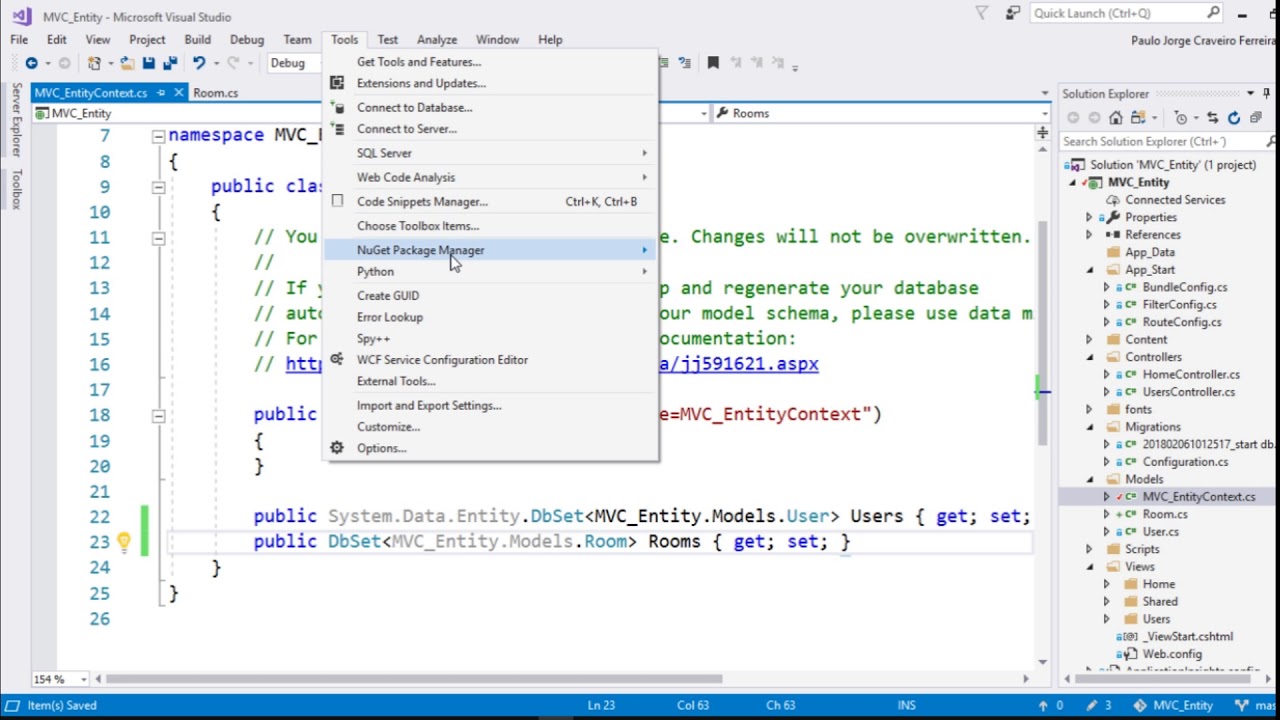This screenshot has width=1280, height=720.
Task: Open the Debug configuration dropdown
Action: coord(293,63)
